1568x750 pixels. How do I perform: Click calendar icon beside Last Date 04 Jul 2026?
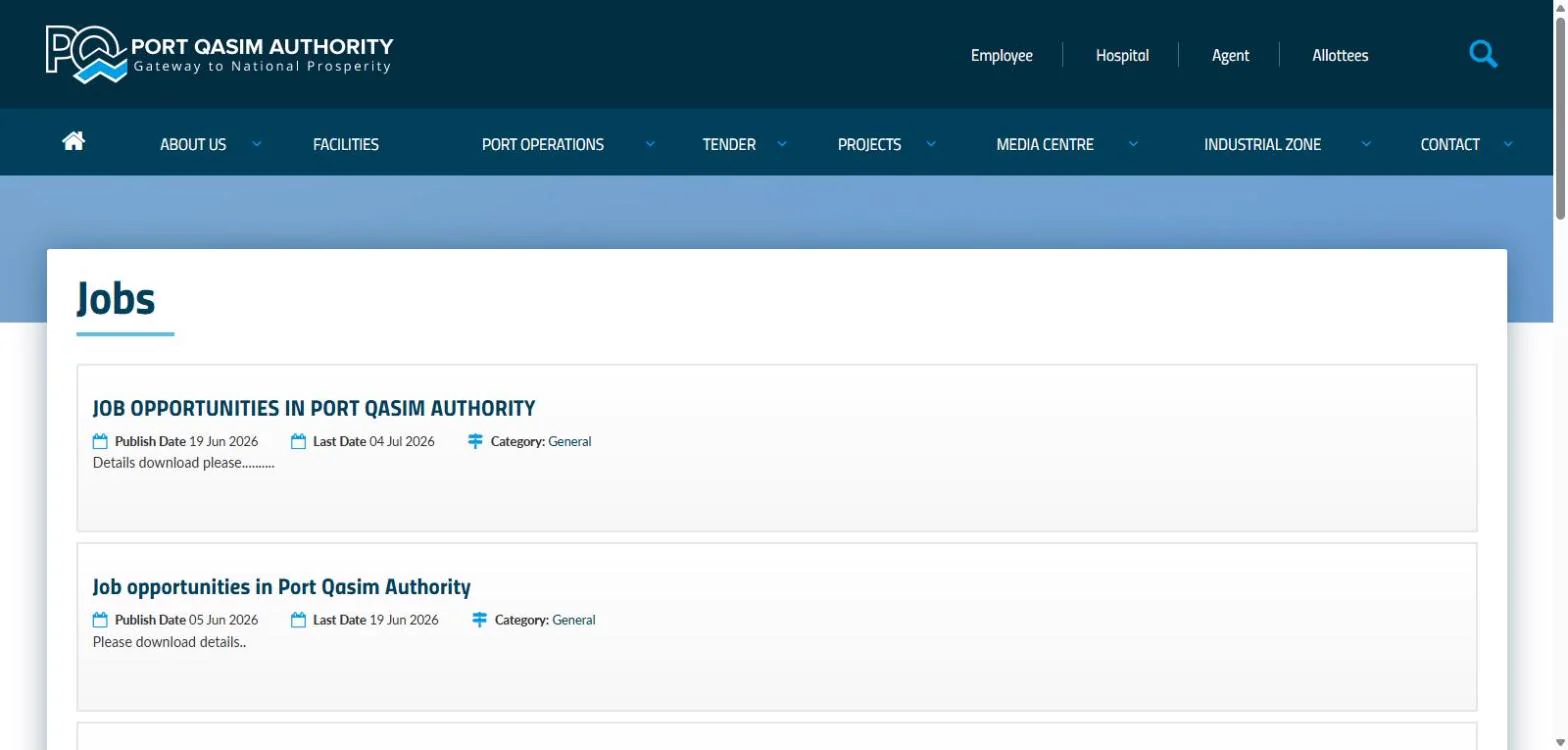point(298,441)
